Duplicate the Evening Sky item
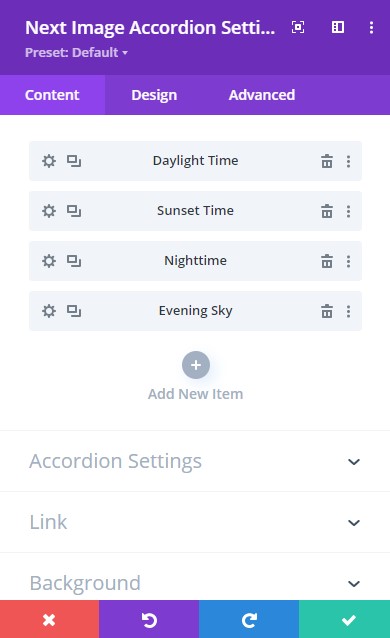390x638 pixels. click(74, 311)
